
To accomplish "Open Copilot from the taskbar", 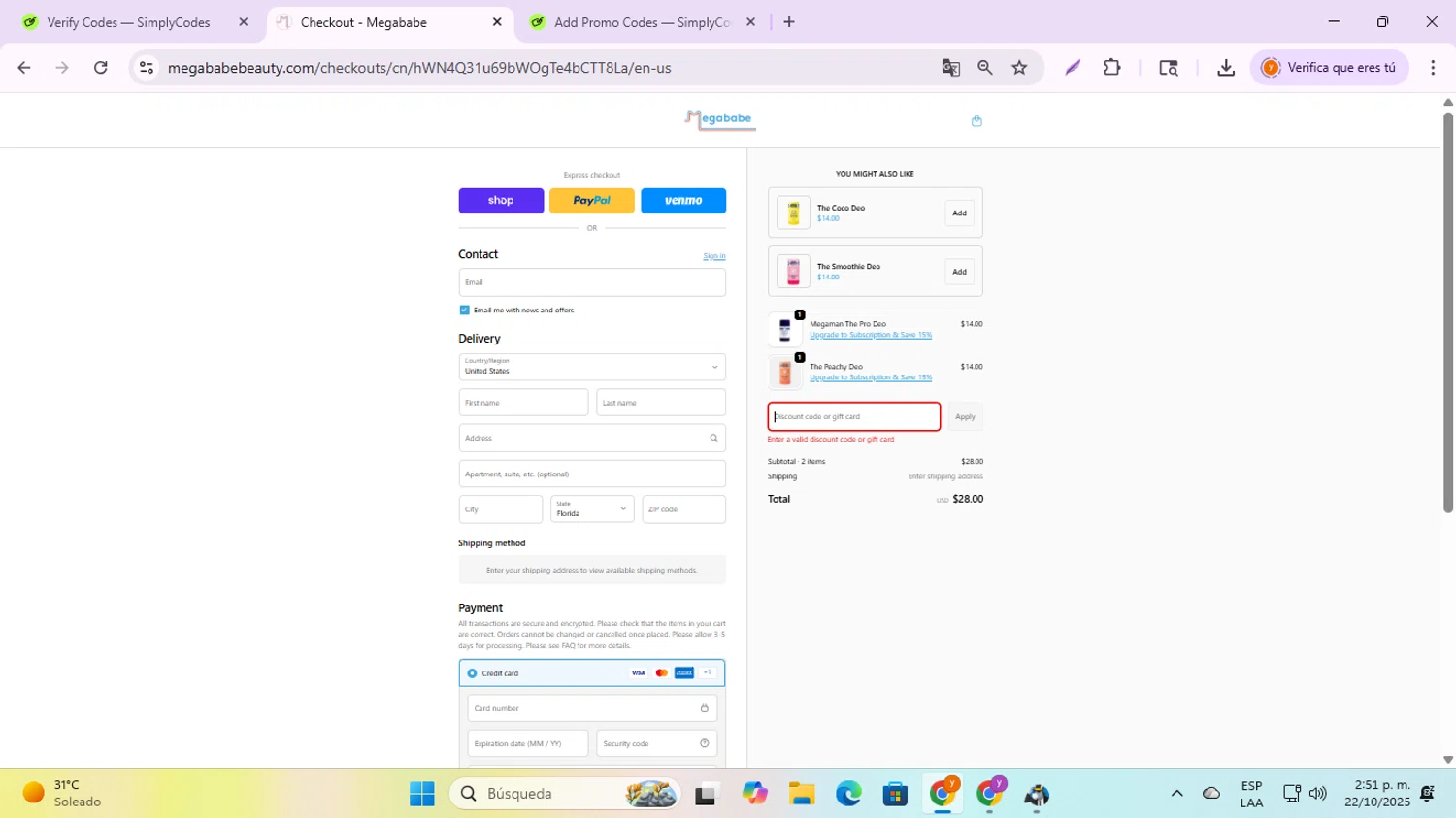I will (754, 794).
